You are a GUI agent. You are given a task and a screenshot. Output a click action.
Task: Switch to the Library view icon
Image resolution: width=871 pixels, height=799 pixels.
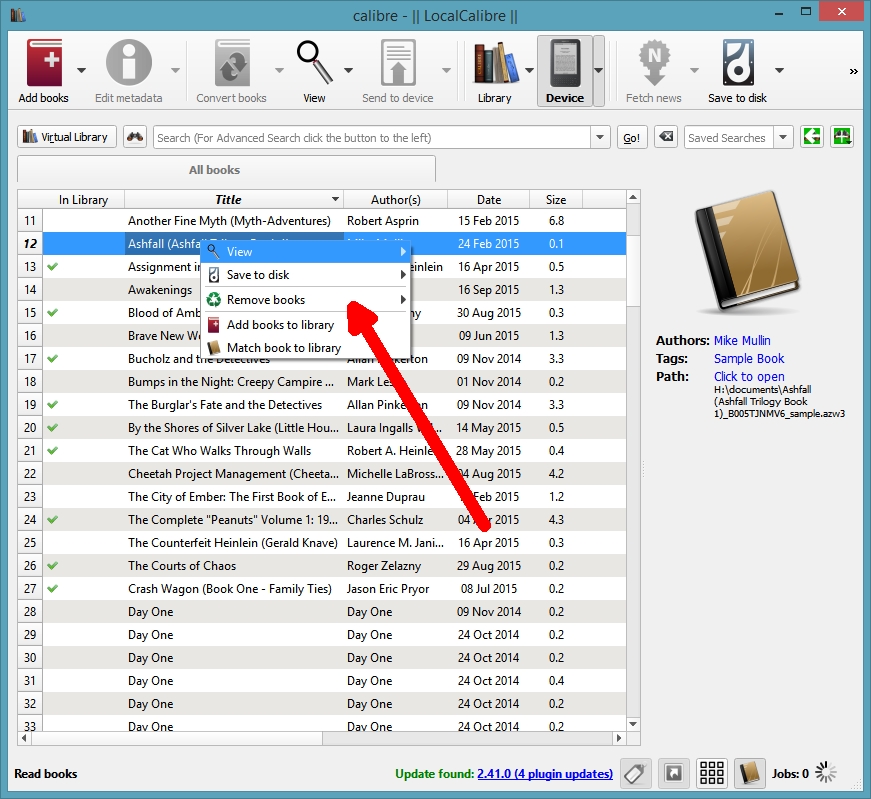(494, 63)
